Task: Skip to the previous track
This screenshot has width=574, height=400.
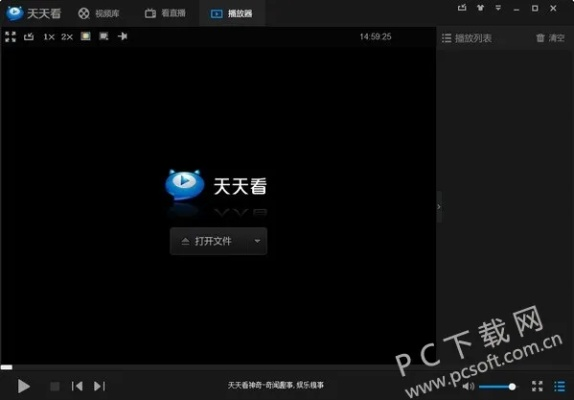Action: click(77, 386)
